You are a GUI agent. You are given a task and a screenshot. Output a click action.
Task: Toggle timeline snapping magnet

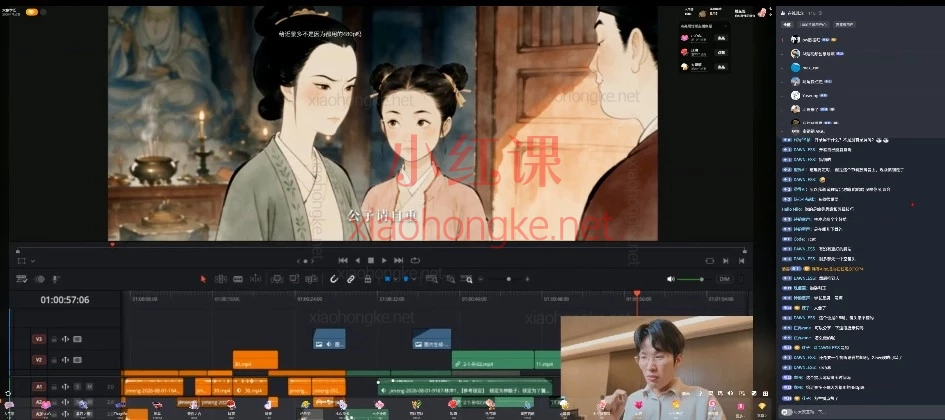[x=334, y=279]
